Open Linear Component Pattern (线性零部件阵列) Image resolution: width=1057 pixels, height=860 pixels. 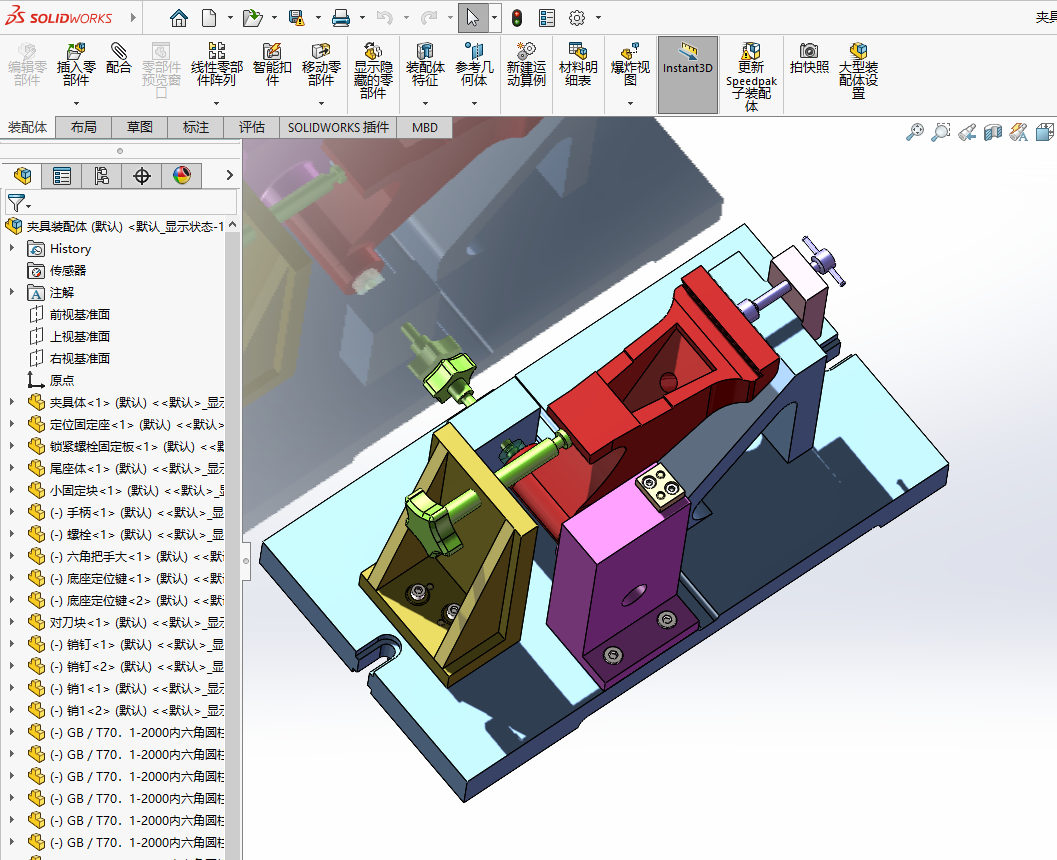point(216,65)
